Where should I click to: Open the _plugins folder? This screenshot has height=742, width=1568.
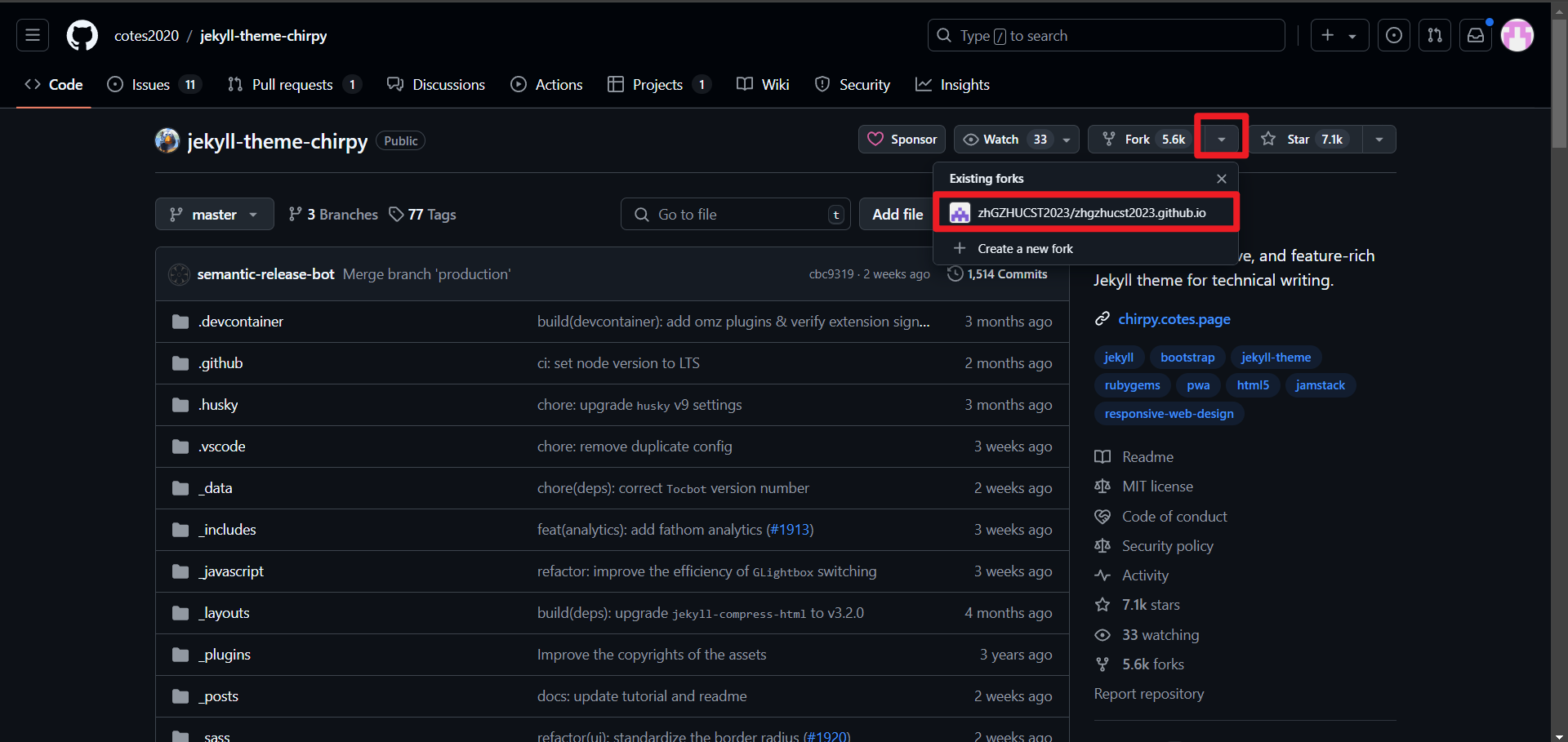pyautogui.click(x=225, y=655)
